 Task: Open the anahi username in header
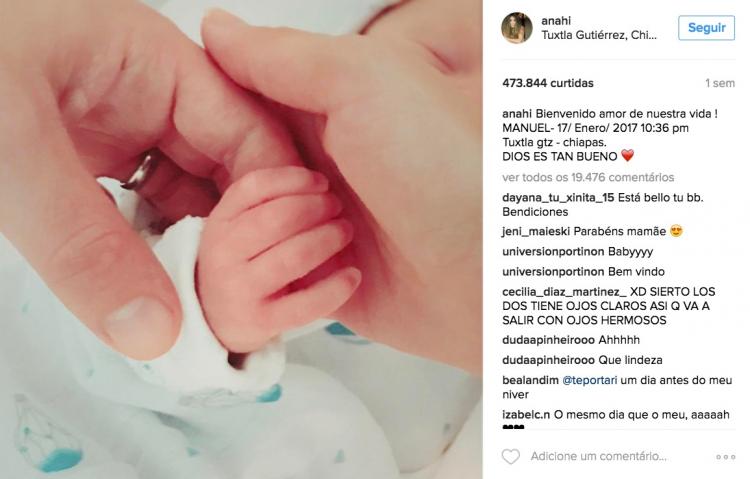(x=556, y=21)
